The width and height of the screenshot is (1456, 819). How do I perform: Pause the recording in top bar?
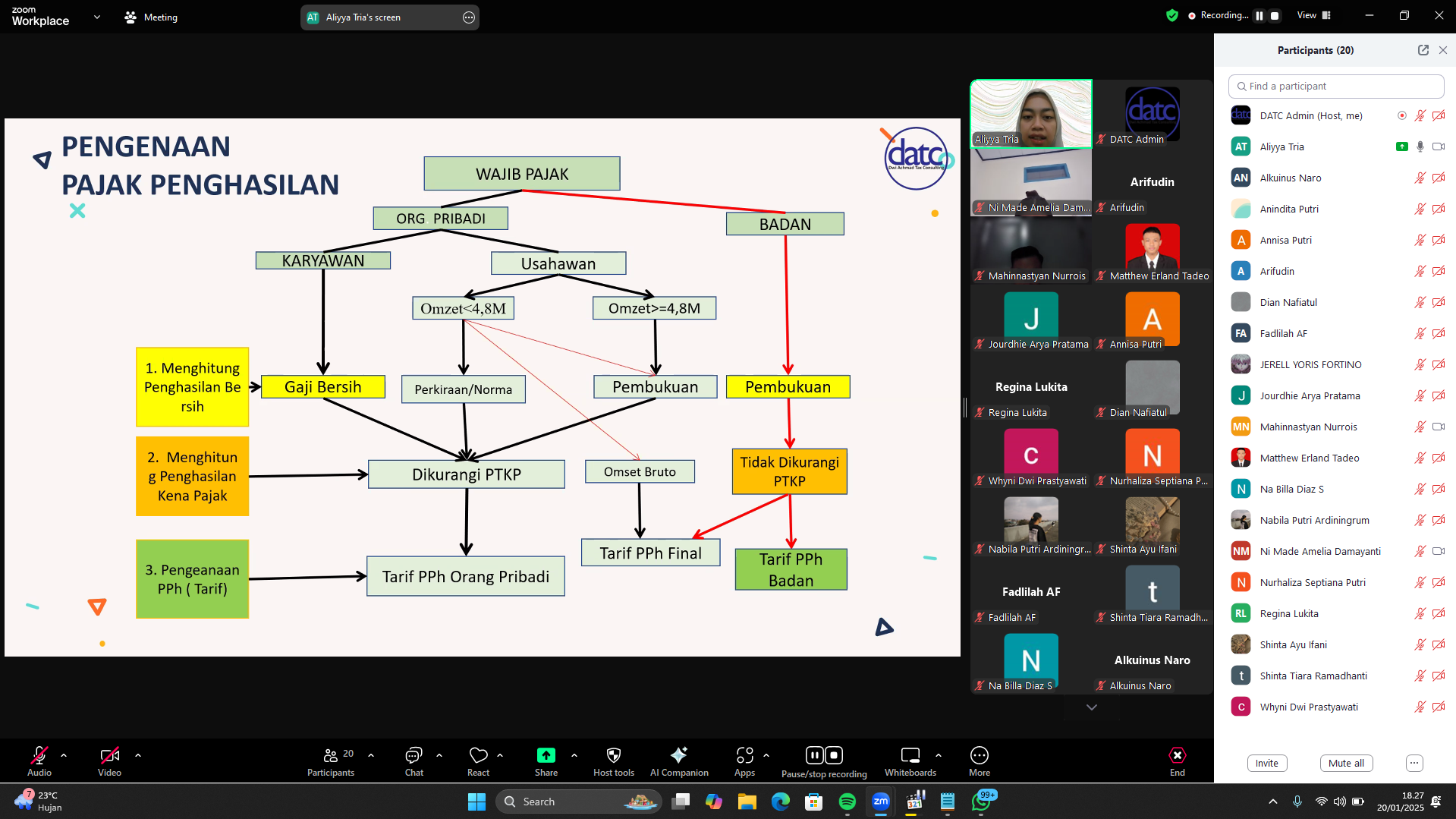coord(1259,16)
